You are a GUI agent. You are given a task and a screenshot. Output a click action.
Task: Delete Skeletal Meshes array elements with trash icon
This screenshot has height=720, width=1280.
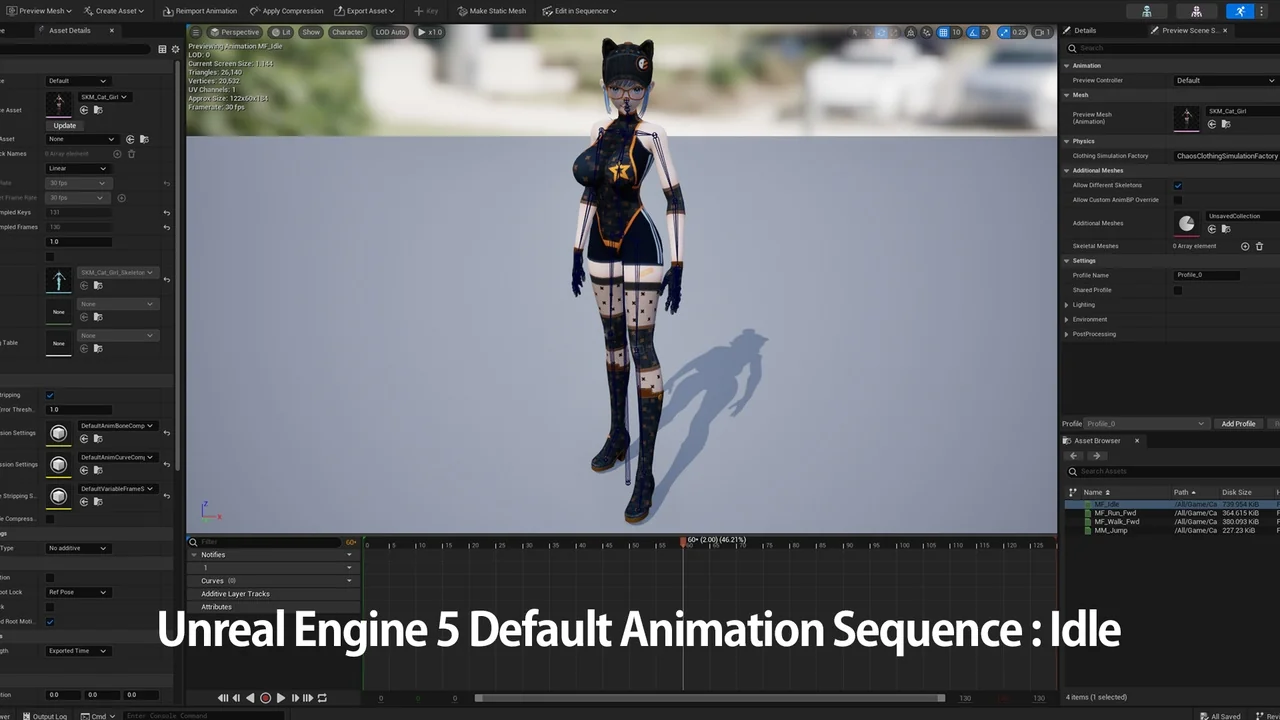1259,246
